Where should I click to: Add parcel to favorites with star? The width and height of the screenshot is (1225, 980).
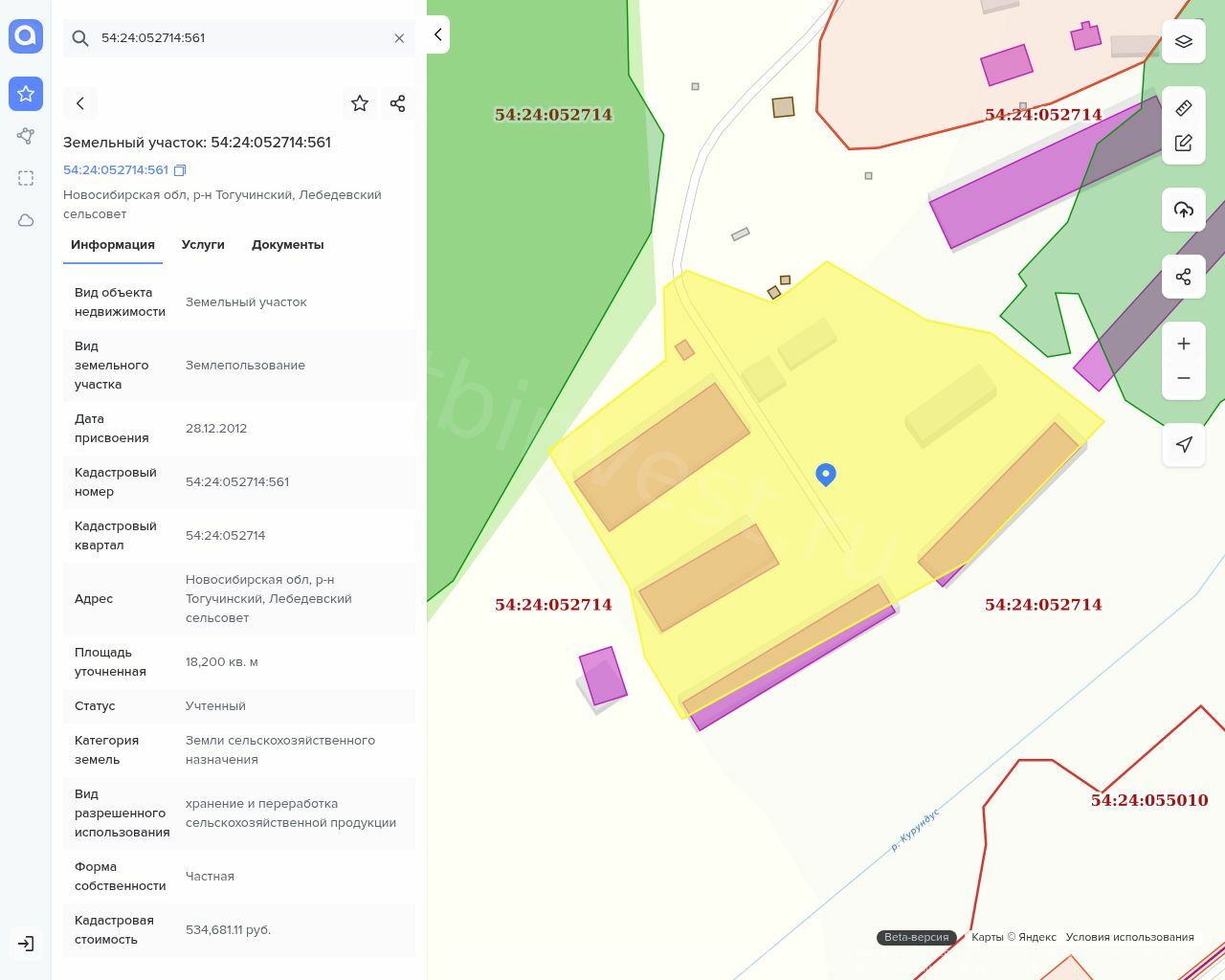click(360, 103)
